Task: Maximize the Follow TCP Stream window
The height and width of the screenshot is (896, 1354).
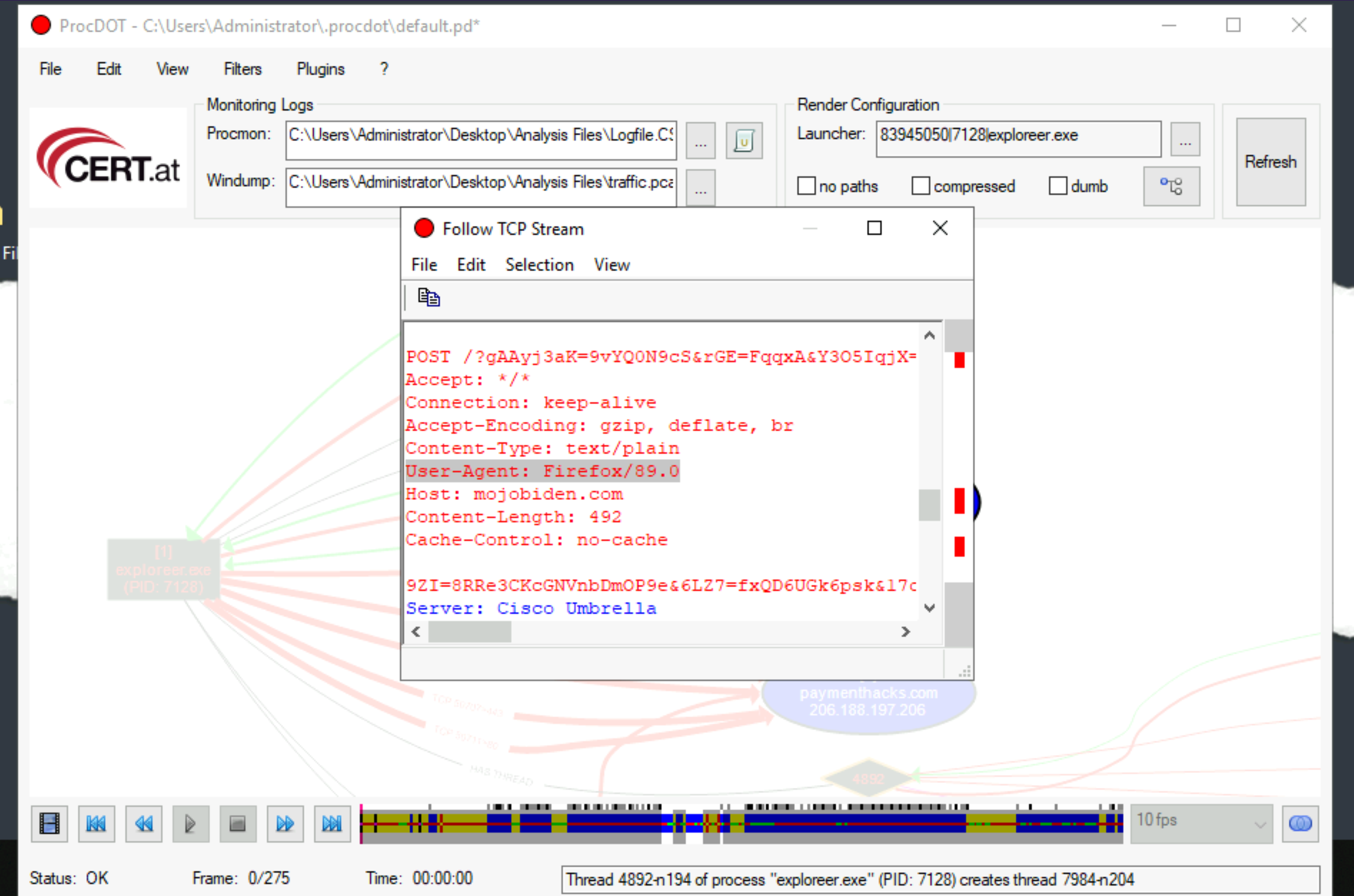Action: point(874,228)
